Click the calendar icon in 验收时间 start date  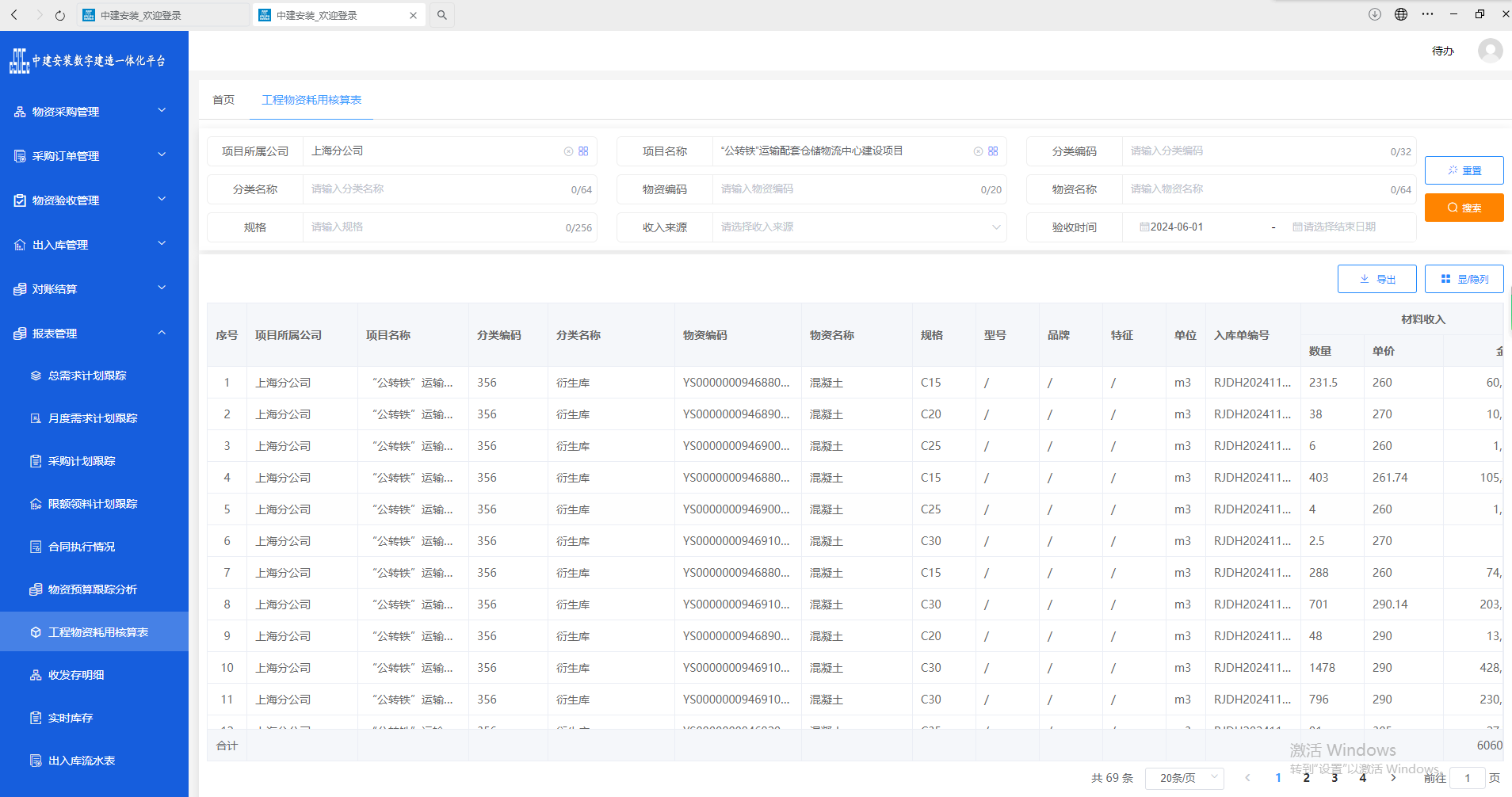1144,227
